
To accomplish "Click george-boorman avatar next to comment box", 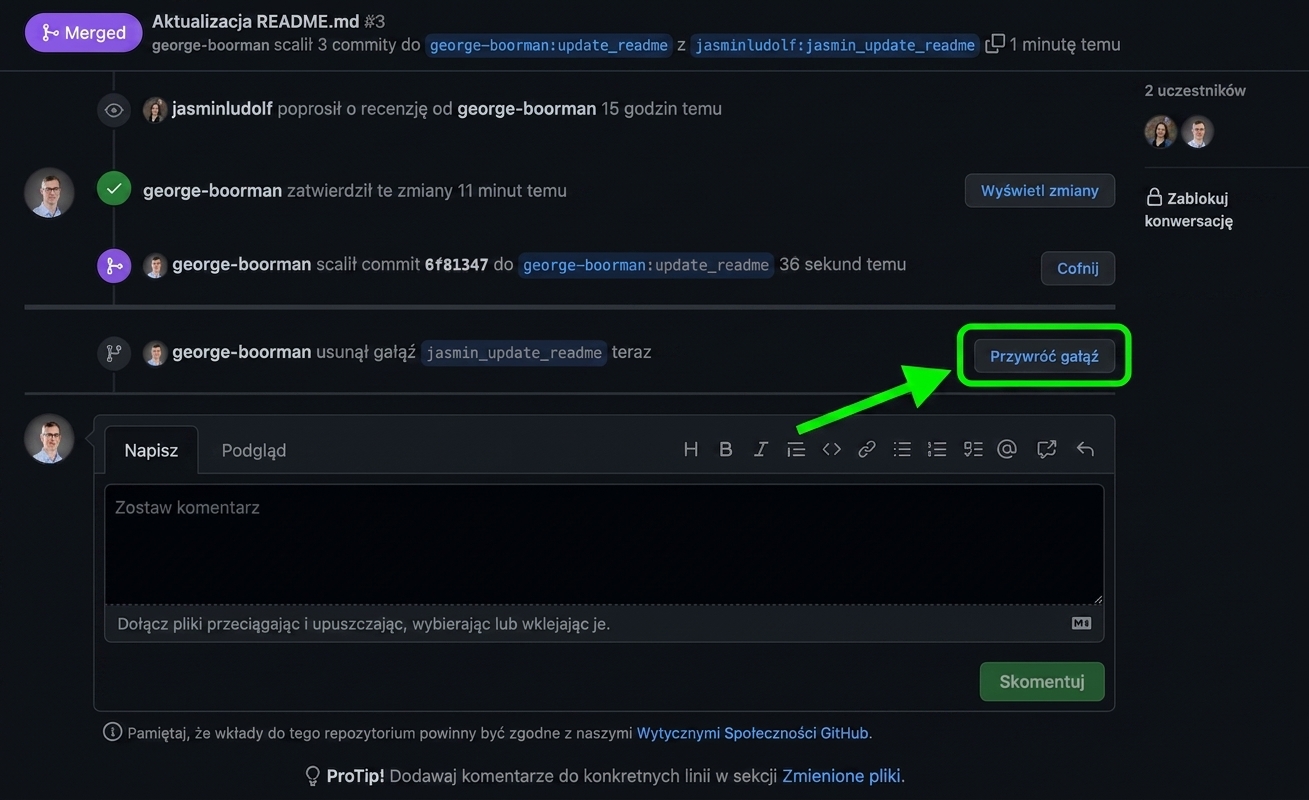I will [50, 439].
